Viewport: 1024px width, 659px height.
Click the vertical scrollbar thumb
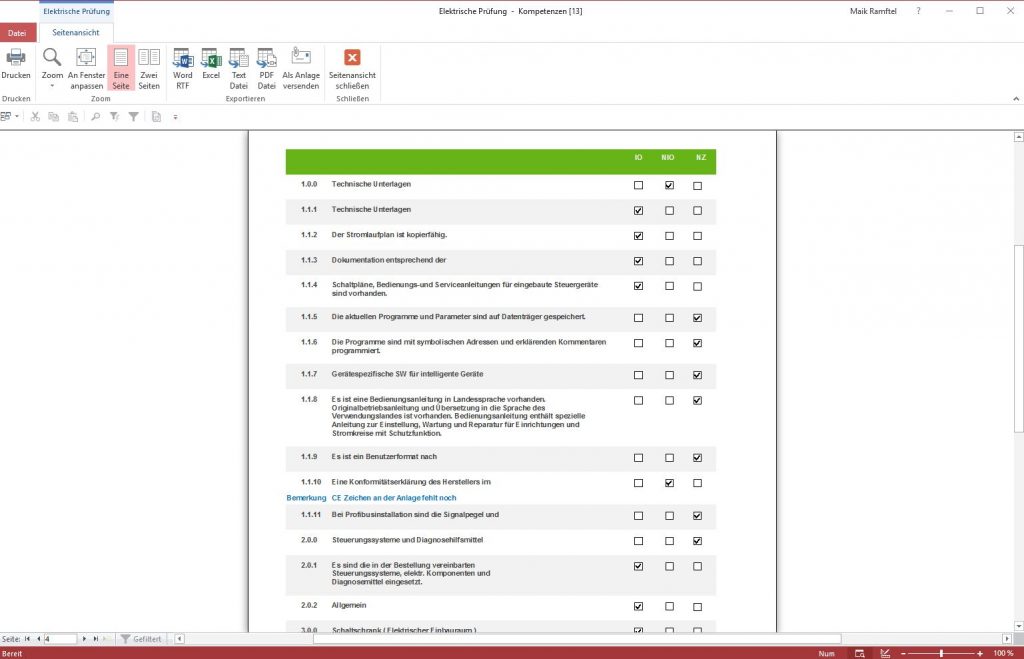coord(1018,338)
